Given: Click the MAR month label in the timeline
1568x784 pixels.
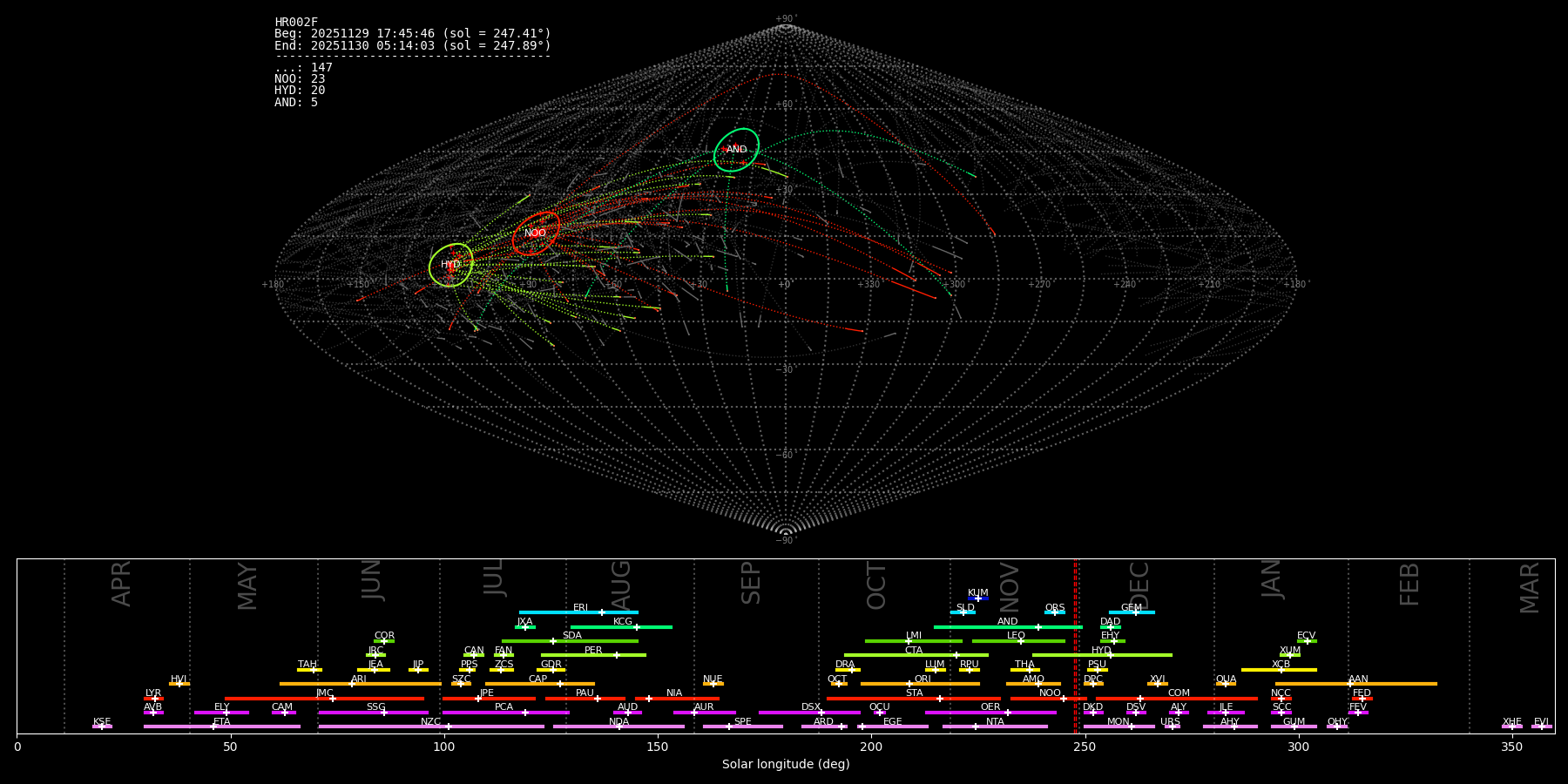Looking at the screenshot, I should point(1530,588).
